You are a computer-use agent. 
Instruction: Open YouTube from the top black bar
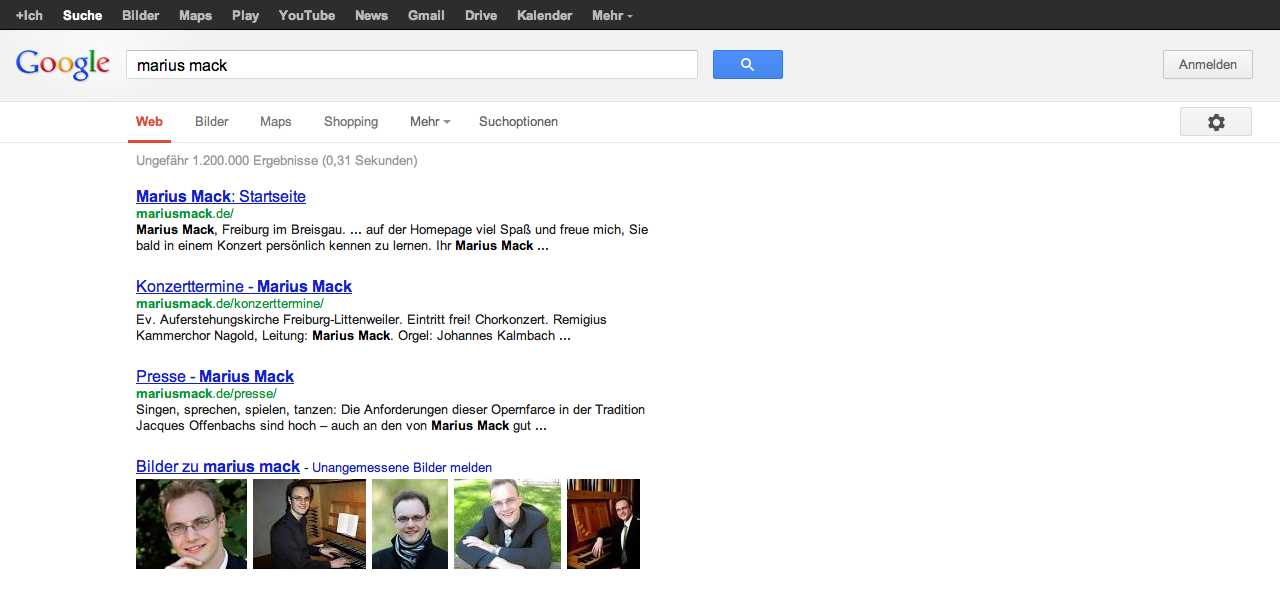coord(306,15)
